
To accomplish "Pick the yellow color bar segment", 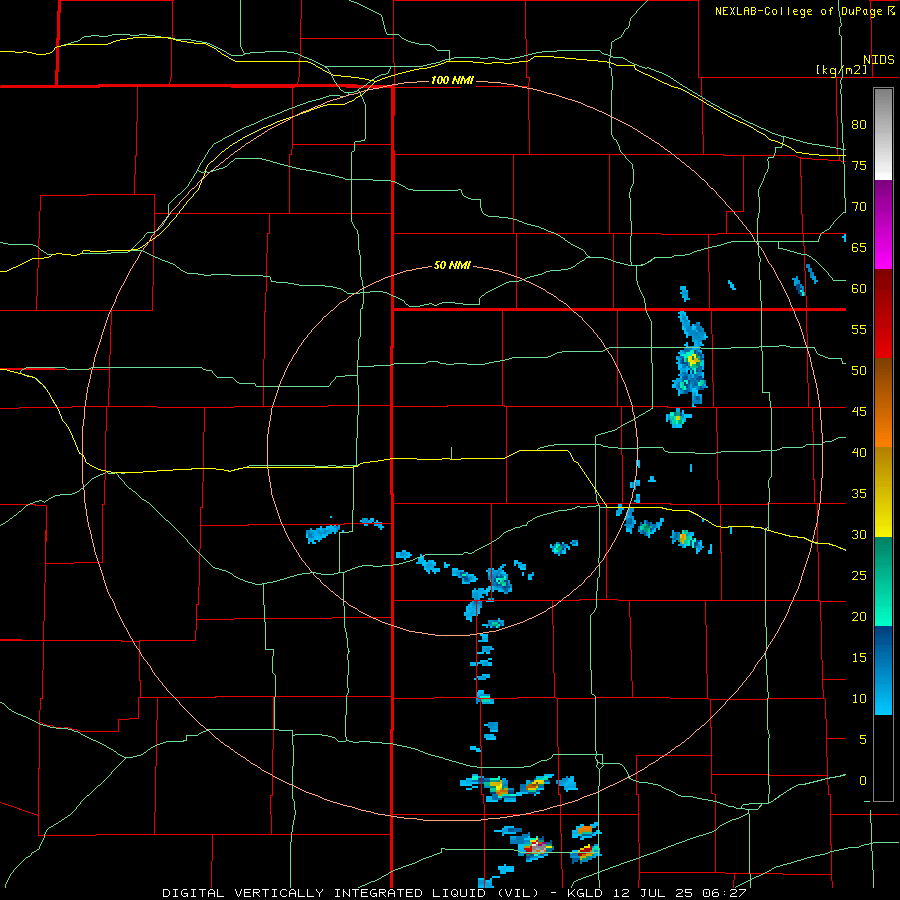I will [883, 492].
